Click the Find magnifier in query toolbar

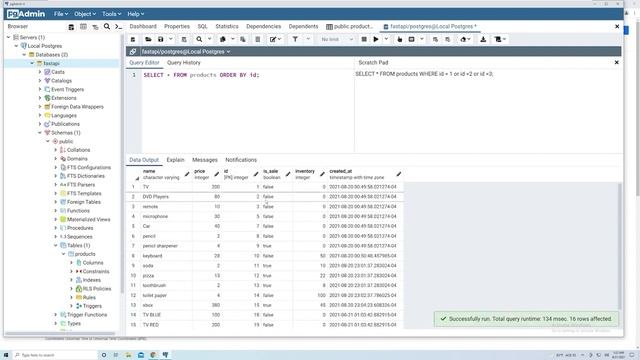199,39
